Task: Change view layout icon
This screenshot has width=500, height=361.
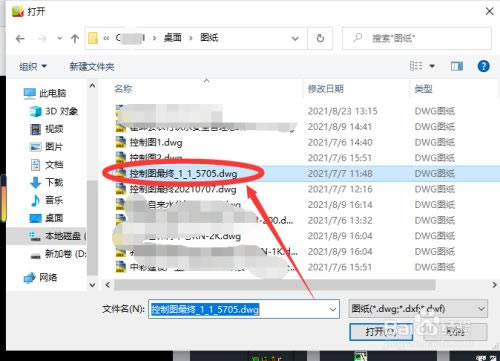Action: tap(416, 66)
